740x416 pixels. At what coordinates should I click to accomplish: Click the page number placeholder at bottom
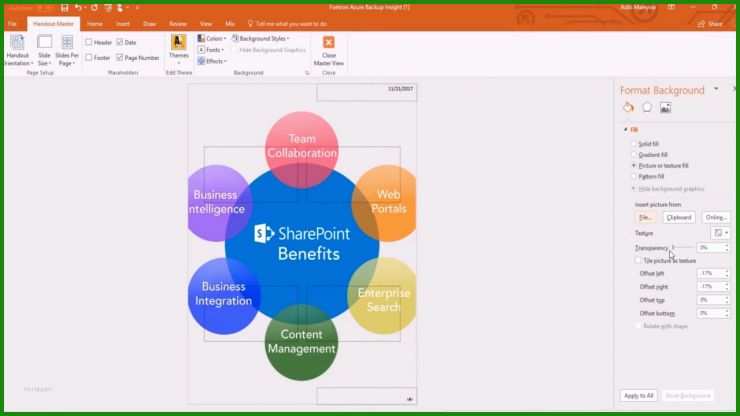coord(367,396)
